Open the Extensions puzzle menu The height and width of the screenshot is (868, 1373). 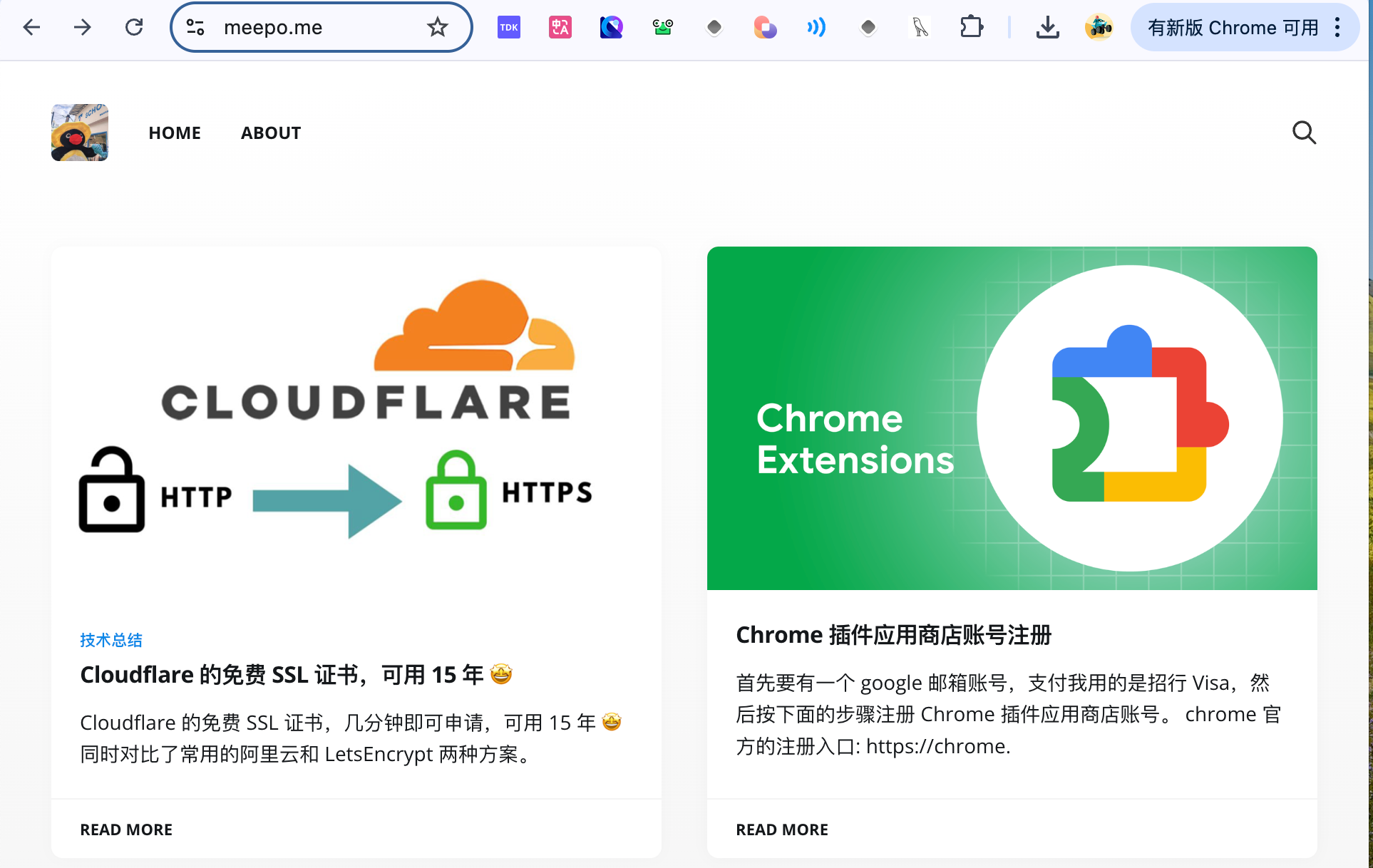point(971,28)
